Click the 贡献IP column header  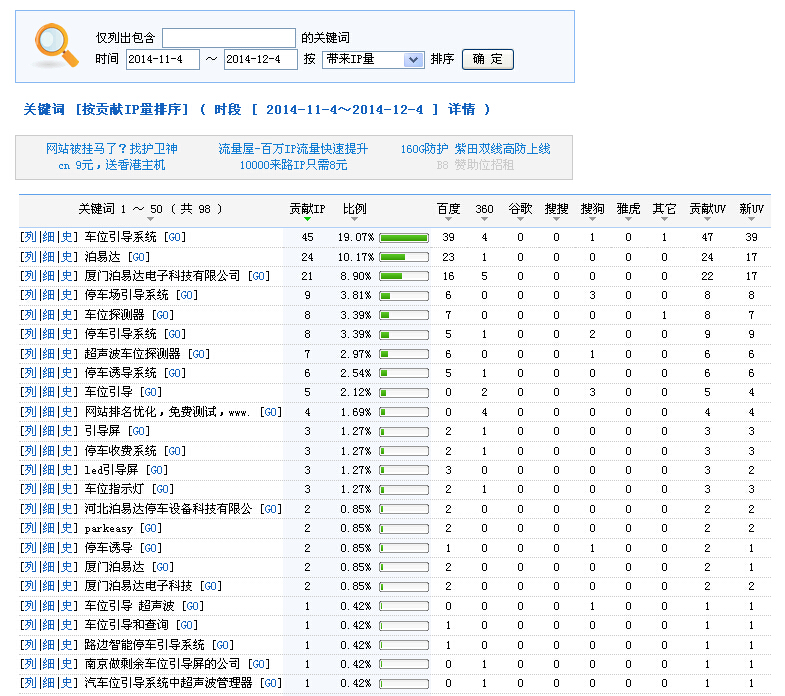pos(306,209)
